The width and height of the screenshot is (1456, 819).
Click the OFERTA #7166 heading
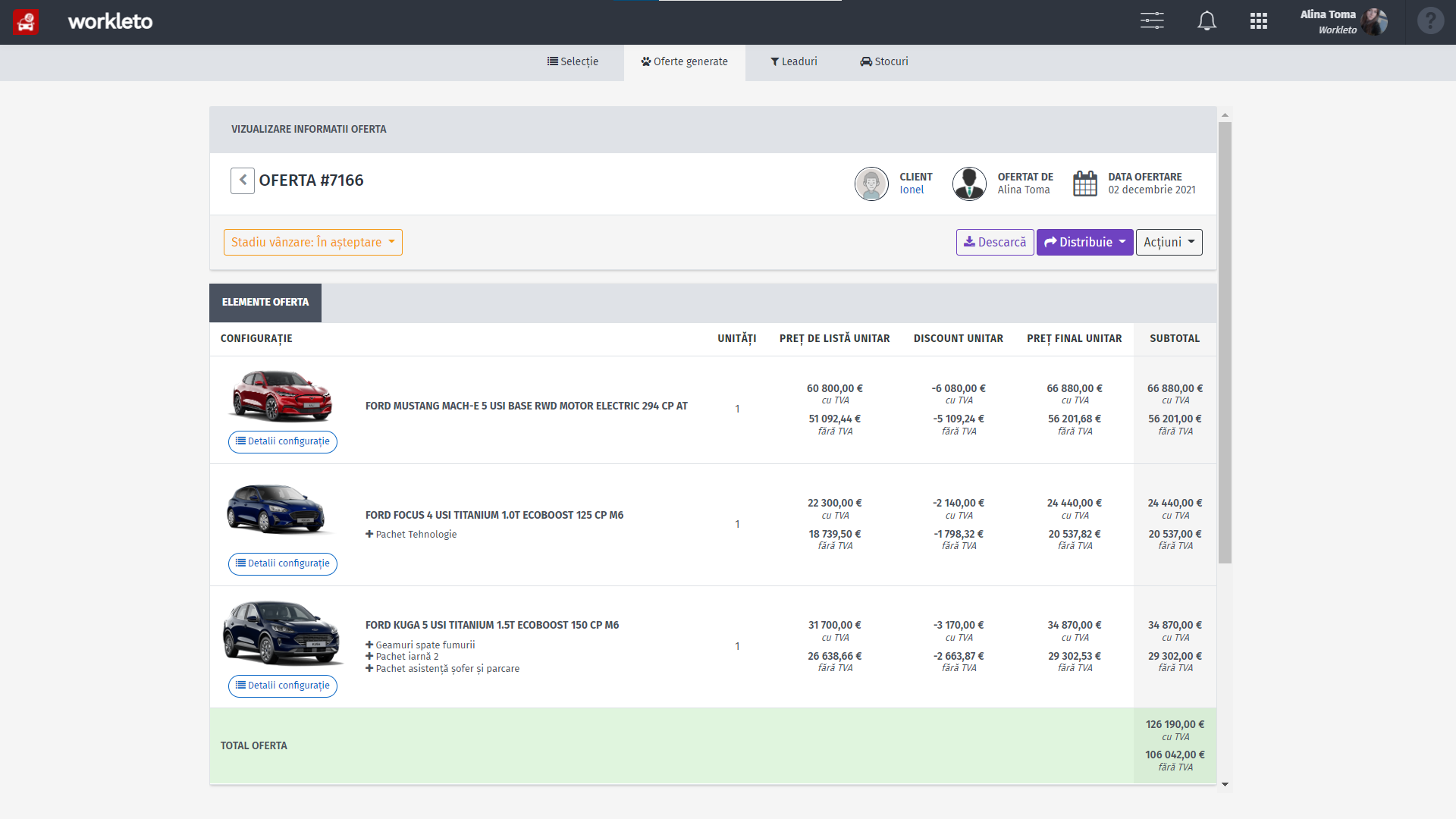pyautogui.click(x=311, y=180)
